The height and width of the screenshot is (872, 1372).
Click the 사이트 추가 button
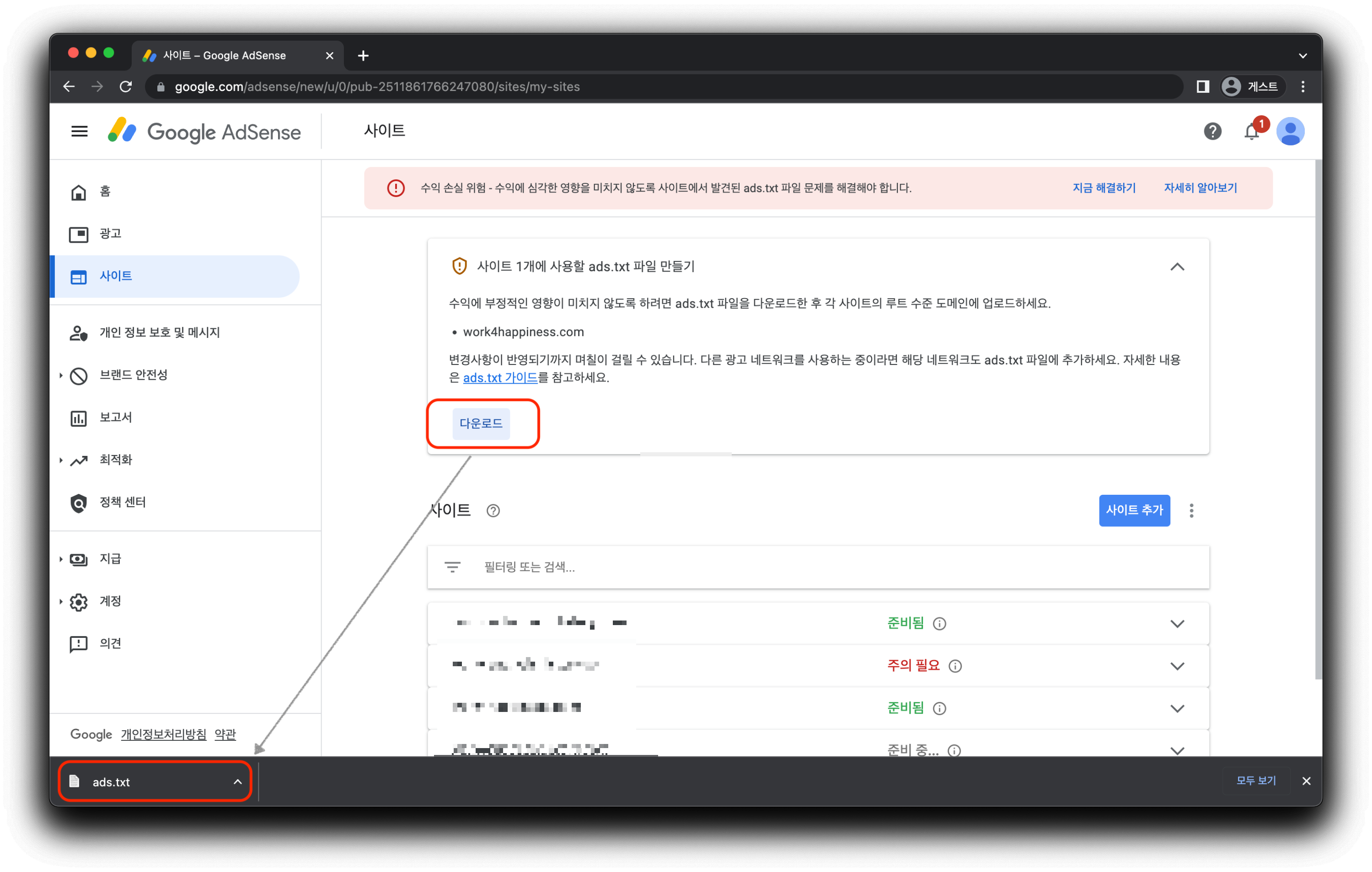pyautogui.click(x=1134, y=510)
